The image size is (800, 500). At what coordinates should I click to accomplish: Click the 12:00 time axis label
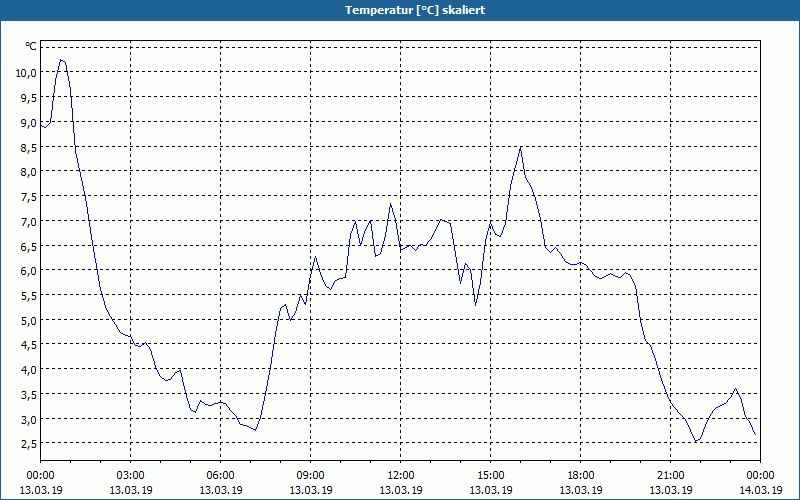pyautogui.click(x=401, y=476)
